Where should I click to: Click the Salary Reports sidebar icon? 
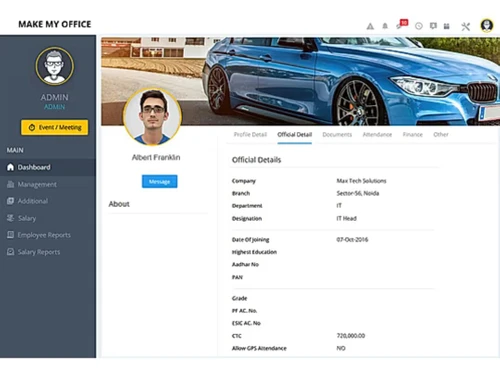coord(10,252)
